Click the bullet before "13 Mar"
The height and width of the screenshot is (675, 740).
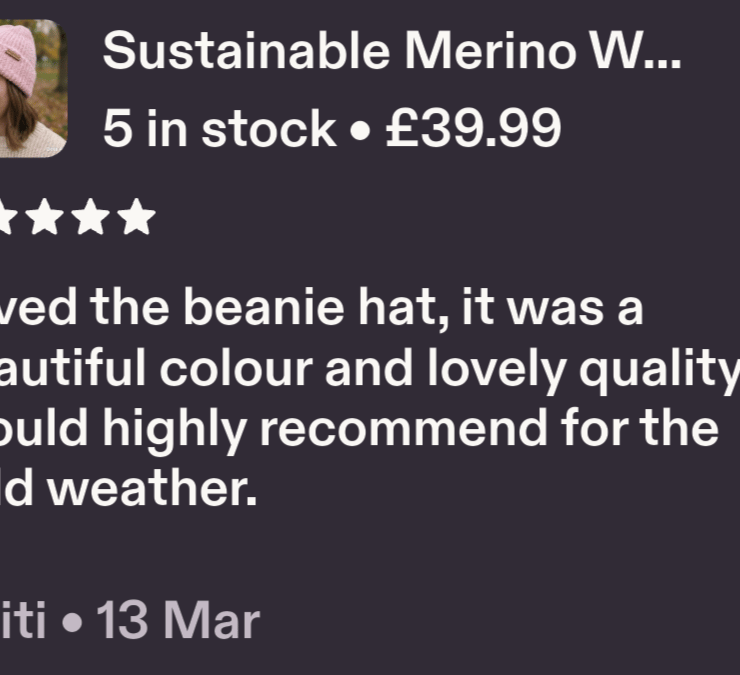(72, 622)
